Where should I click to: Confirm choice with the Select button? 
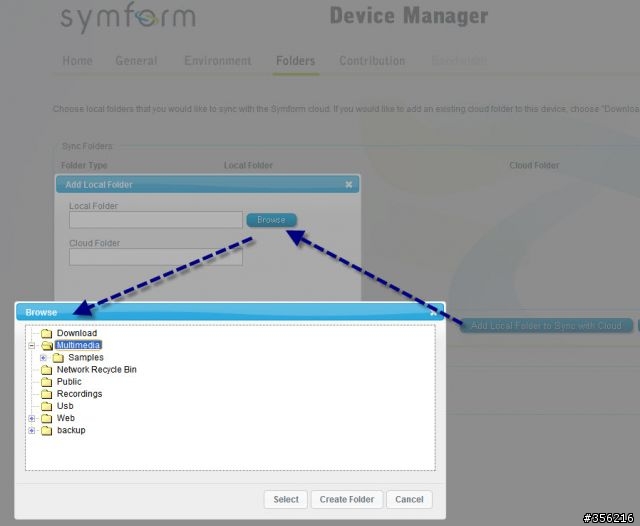tap(286, 499)
